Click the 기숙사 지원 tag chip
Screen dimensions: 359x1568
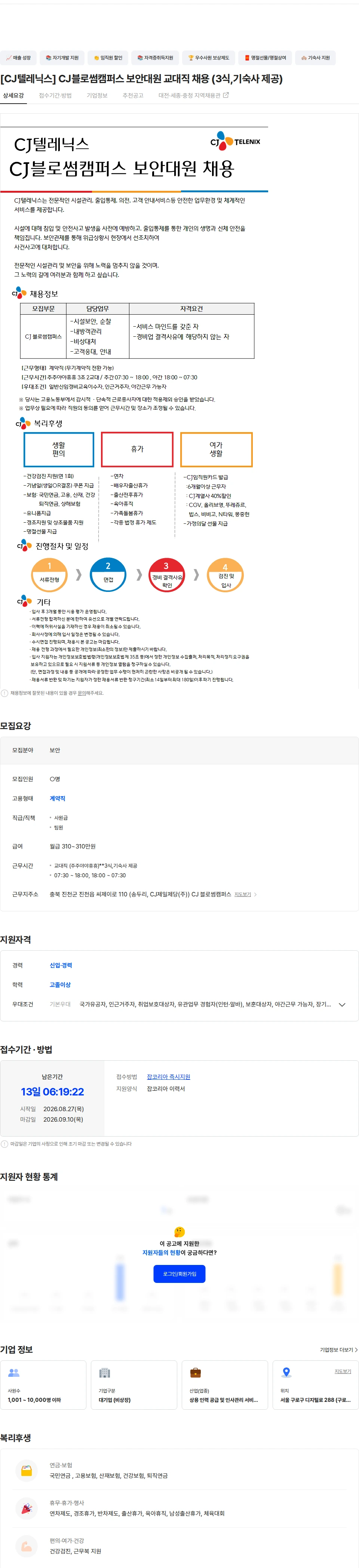tap(315, 58)
